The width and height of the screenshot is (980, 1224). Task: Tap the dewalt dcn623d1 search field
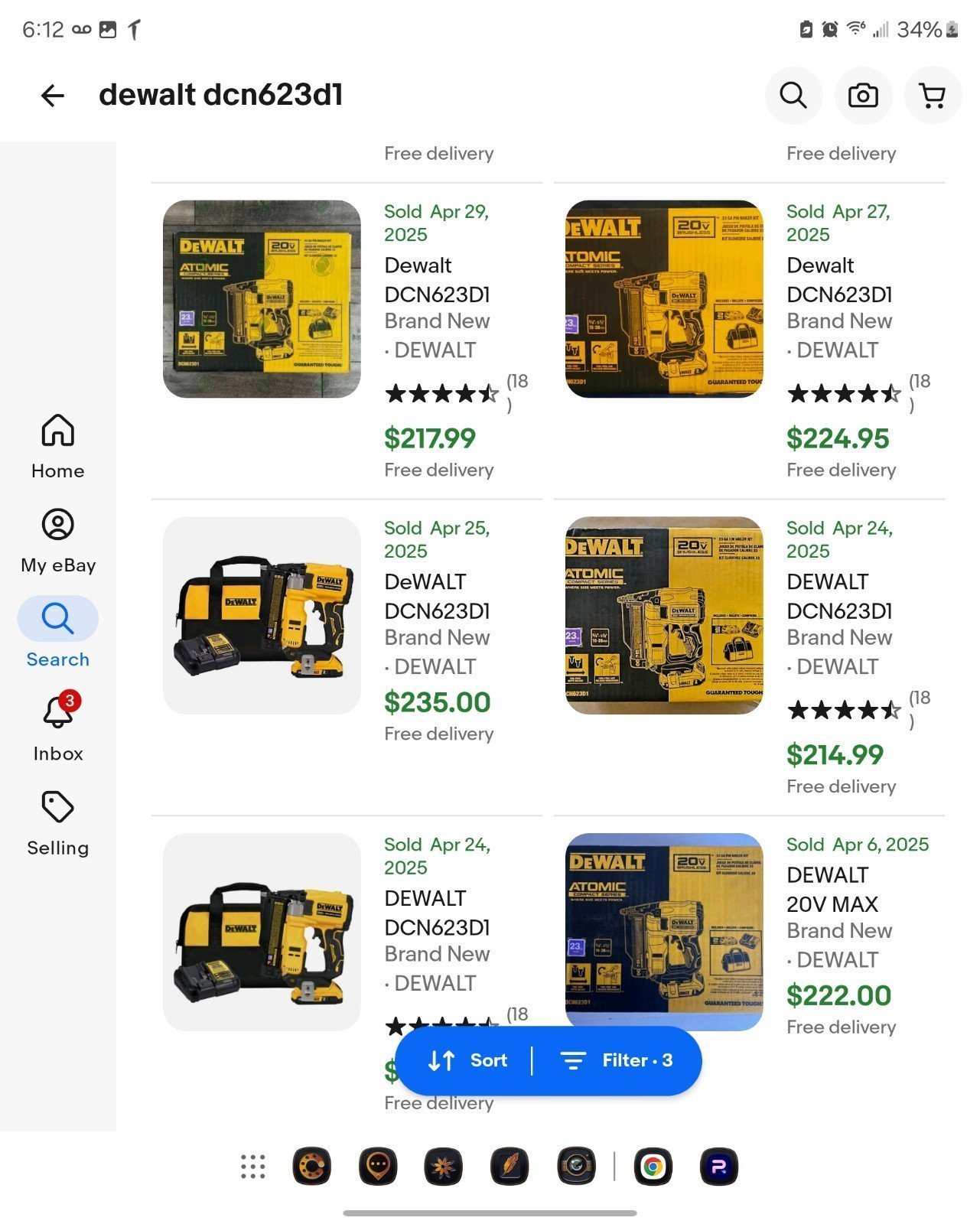pos(220,96)
